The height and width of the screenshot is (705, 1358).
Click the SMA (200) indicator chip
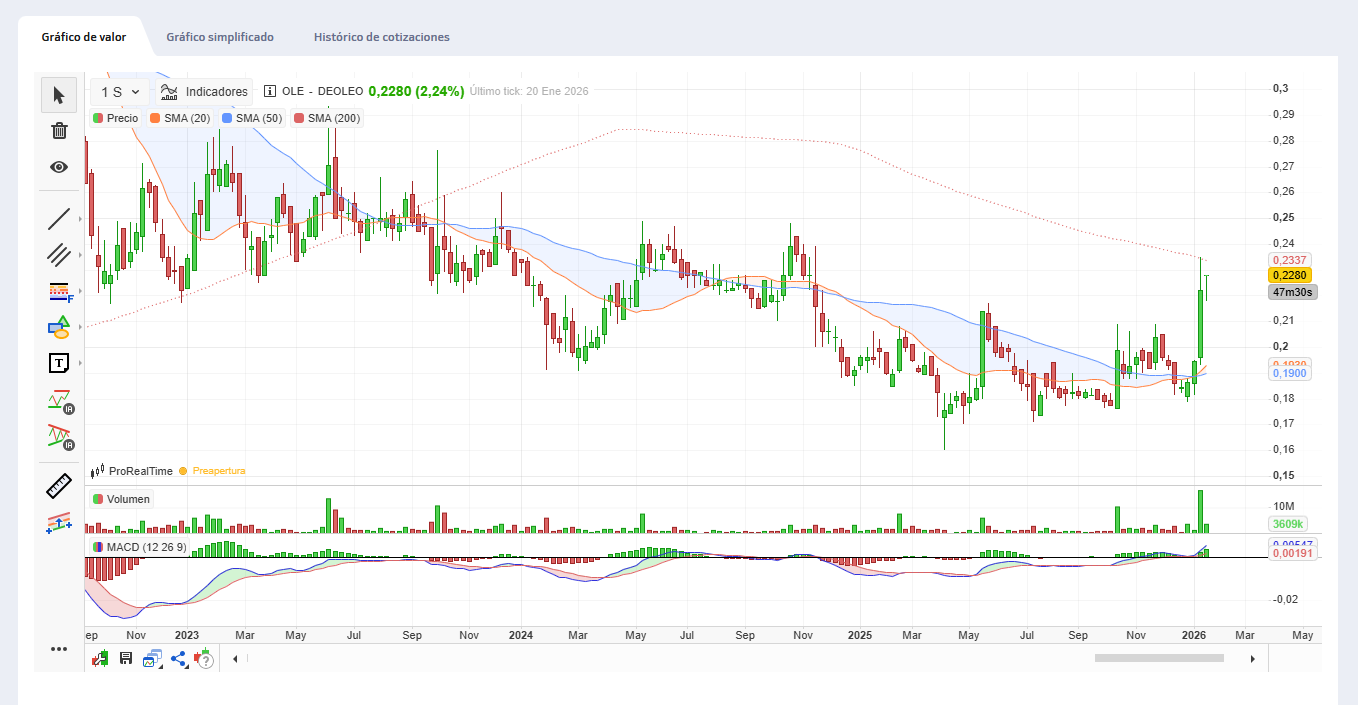[328, 118]
